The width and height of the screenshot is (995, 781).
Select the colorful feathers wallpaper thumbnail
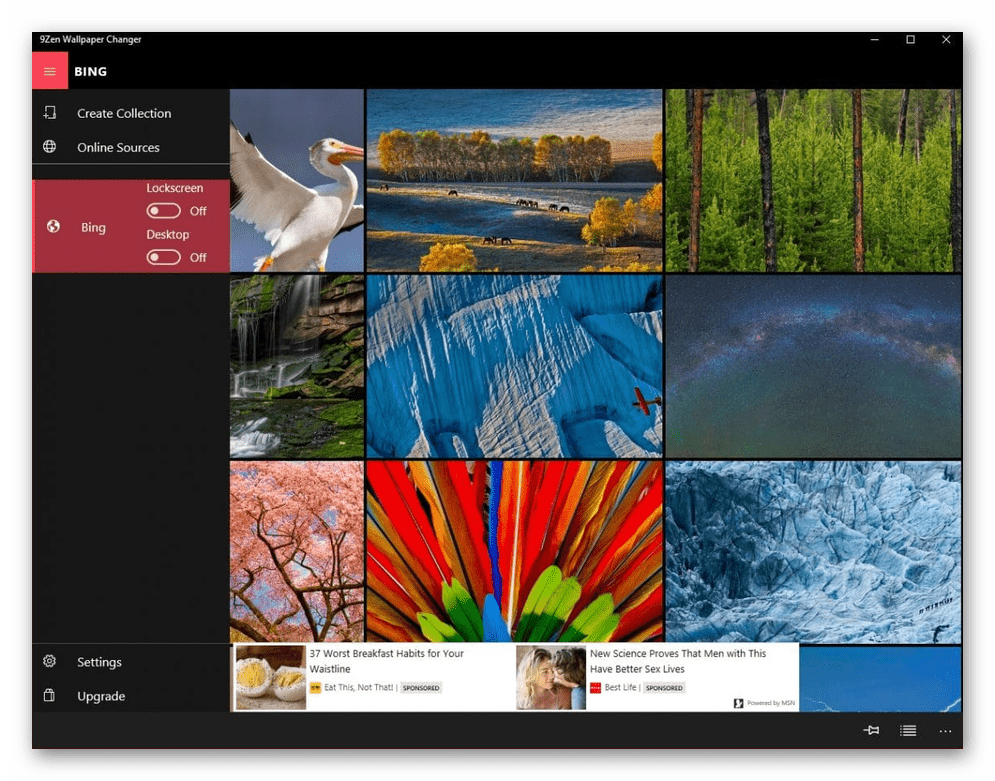(514, 551)
